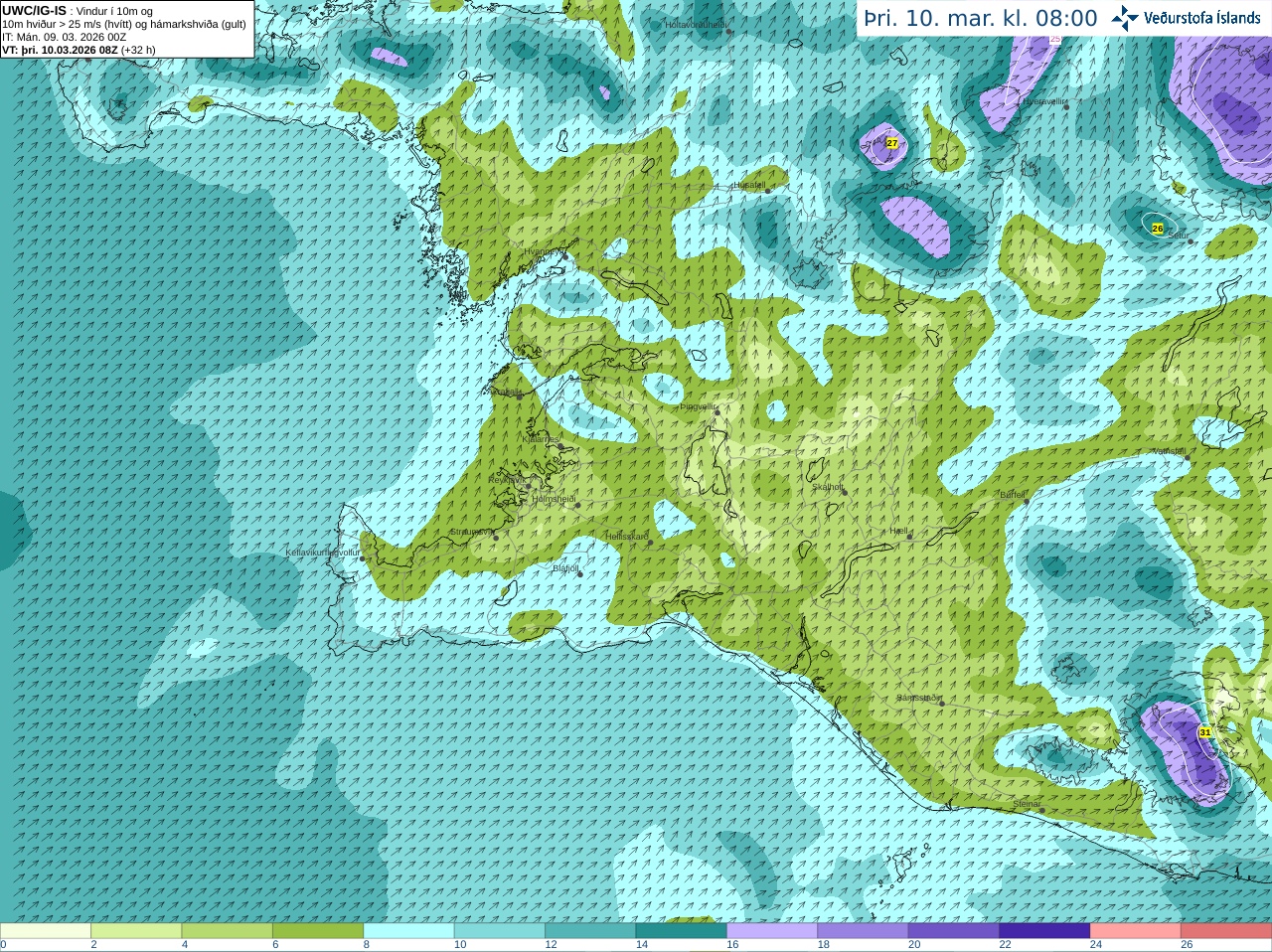Screen dimensions: 1272x952
Task: Click the dark indigo 22–24 legend swatch
Action: (x=1044, y=931)
